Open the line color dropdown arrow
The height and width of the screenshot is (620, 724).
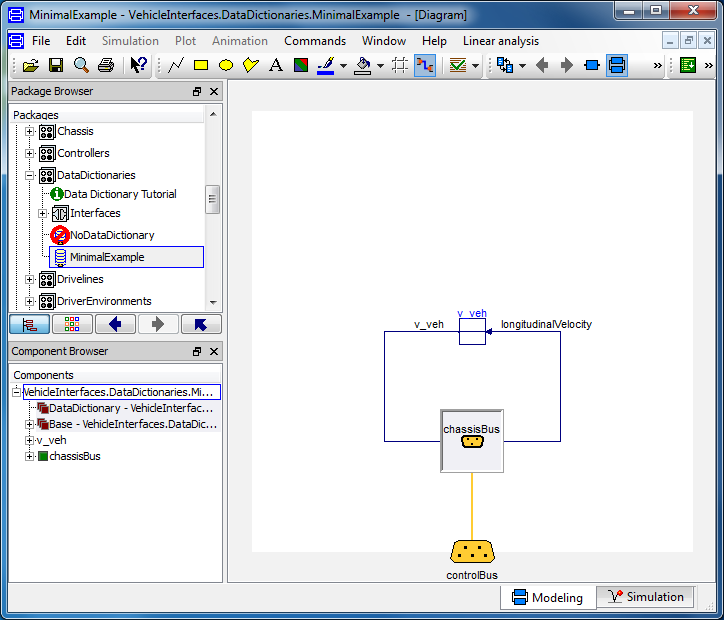[x=343, y=66]
